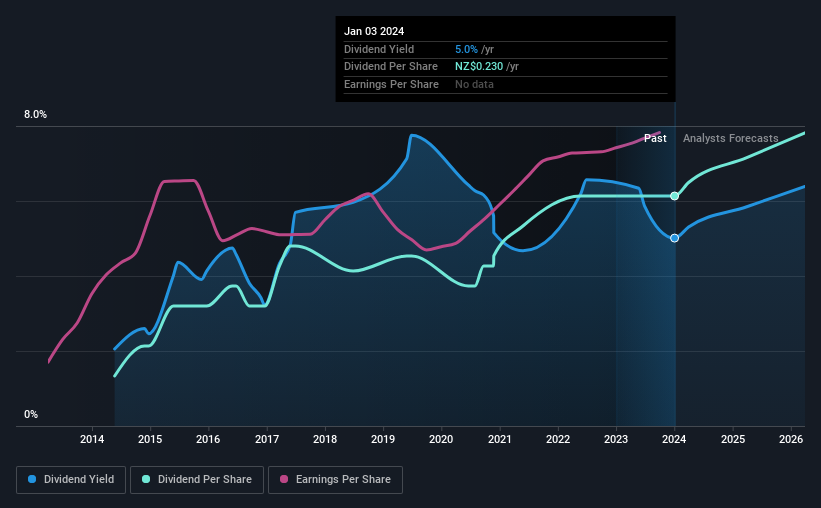Click the tooltip Earnings Per Share row label

click(391, 84)
